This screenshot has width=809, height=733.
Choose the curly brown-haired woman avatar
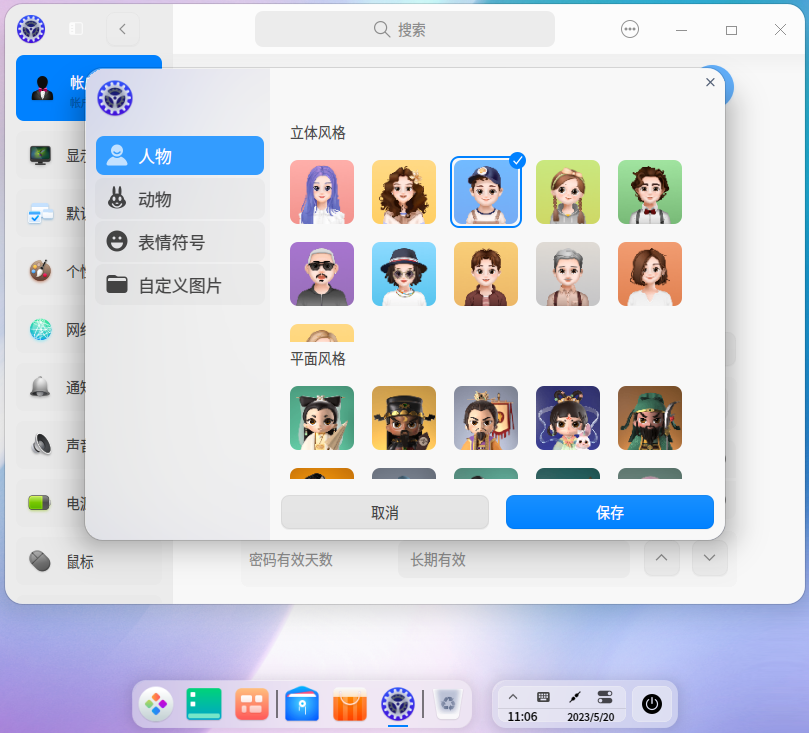pyautogui.click(x=404, y=192)
